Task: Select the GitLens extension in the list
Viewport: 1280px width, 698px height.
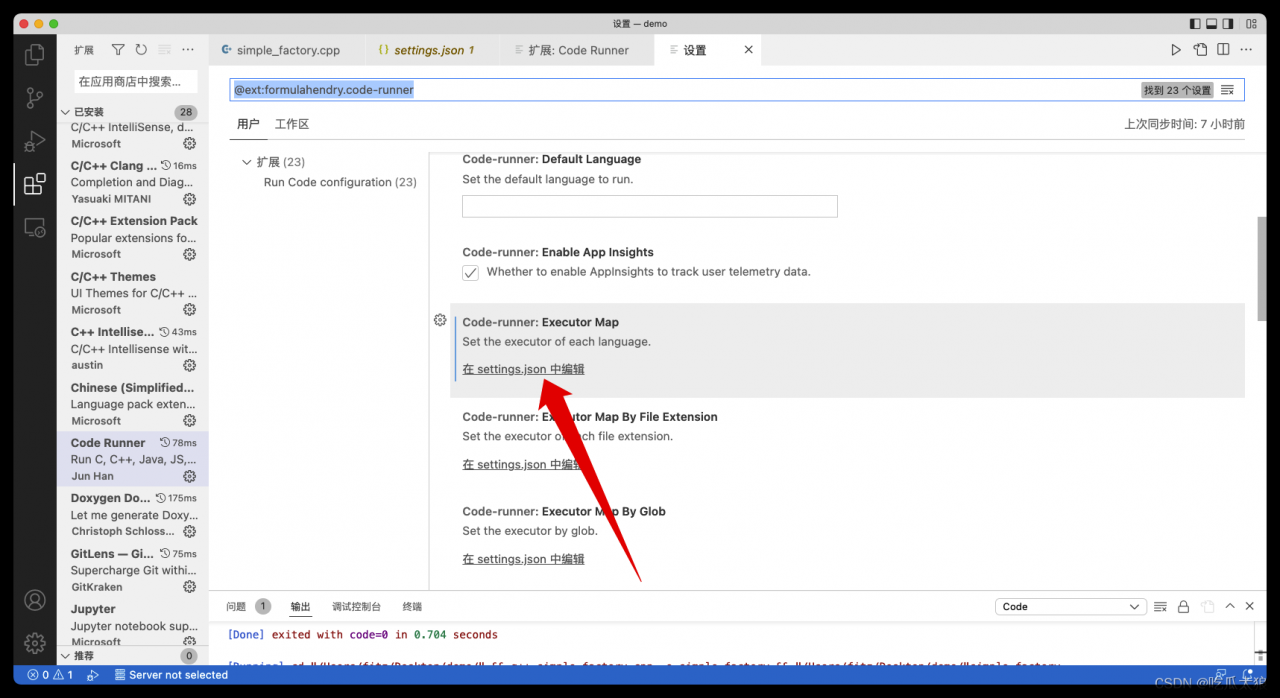Action: pos(133,570)
